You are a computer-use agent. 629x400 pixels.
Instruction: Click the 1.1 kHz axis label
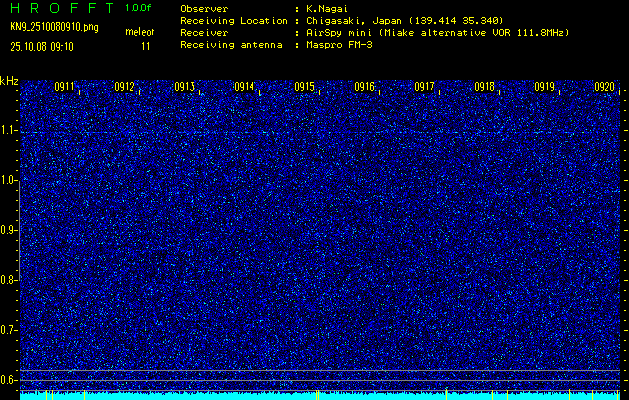[x=9, y=130]
